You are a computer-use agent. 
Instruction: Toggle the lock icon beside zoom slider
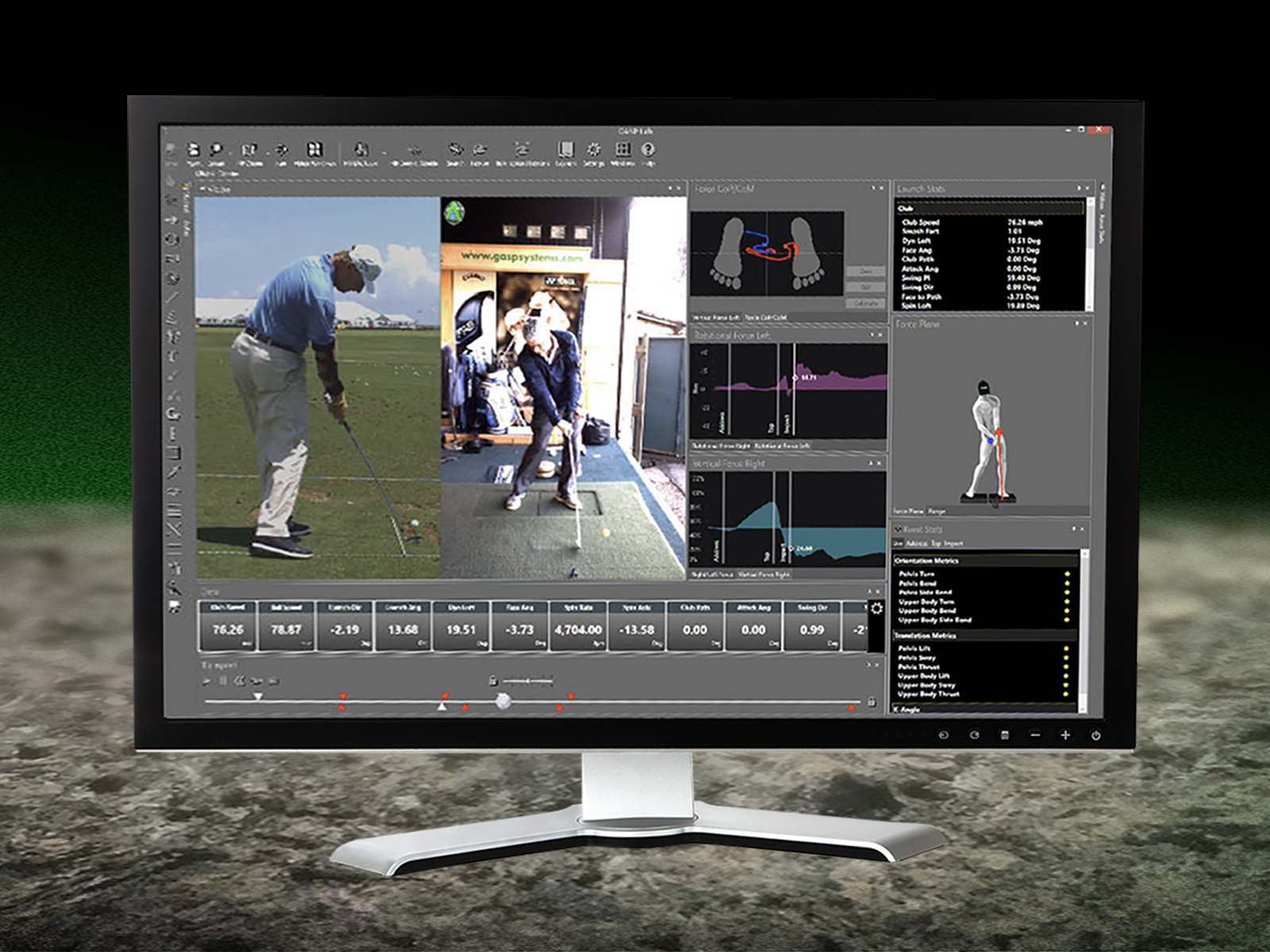[x=493, y=681]
